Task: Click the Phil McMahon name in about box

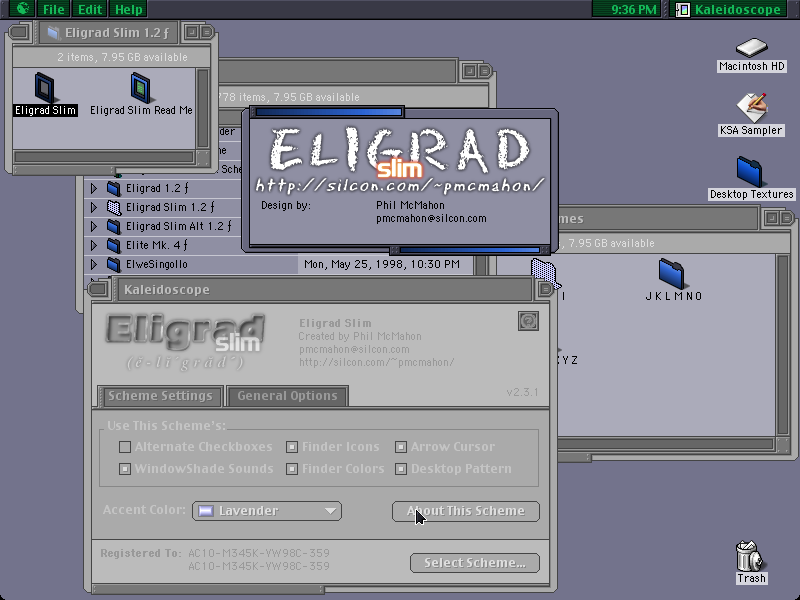Action: click(410, 205)
